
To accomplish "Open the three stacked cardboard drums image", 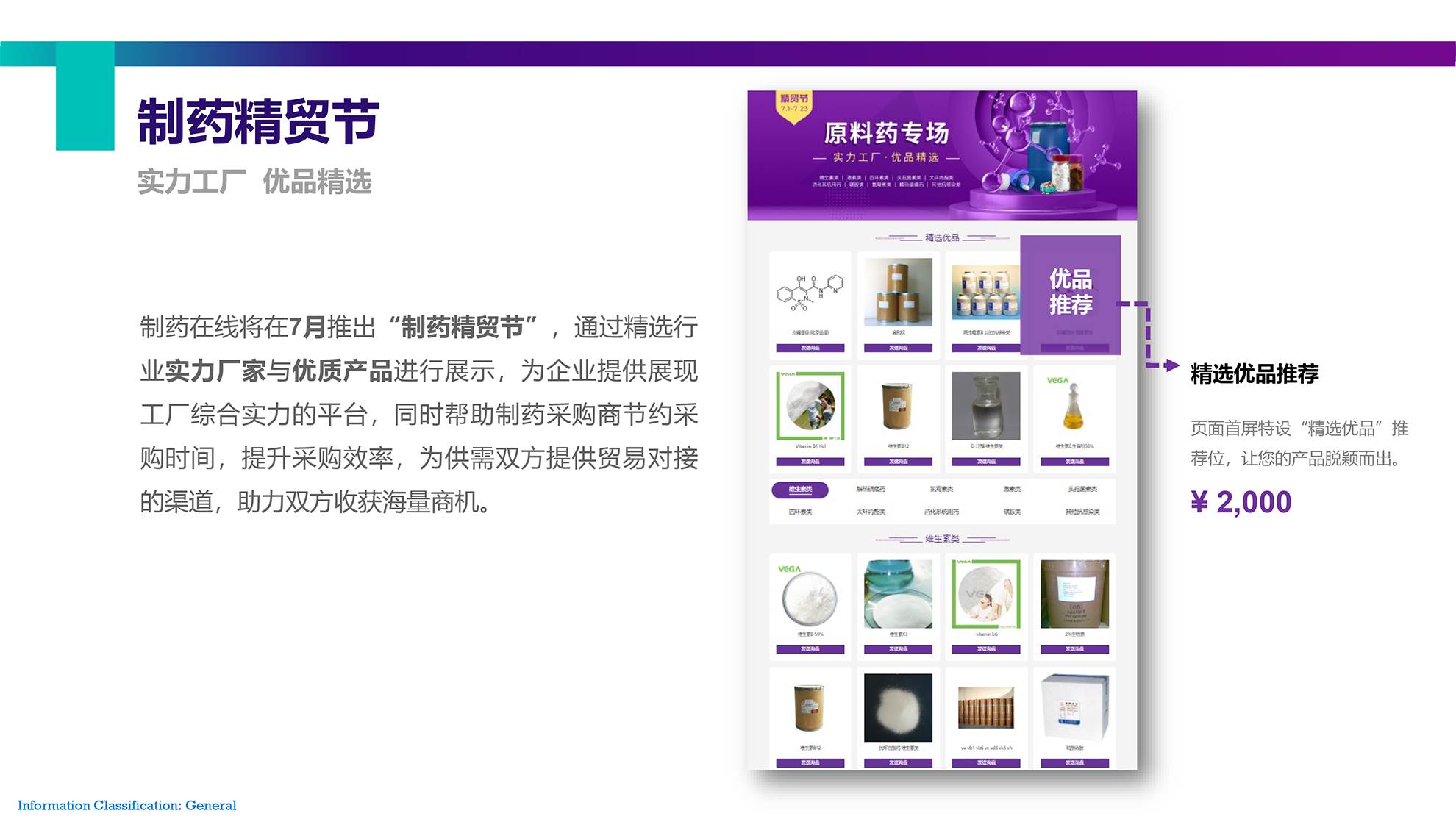I will coord(898,293).
